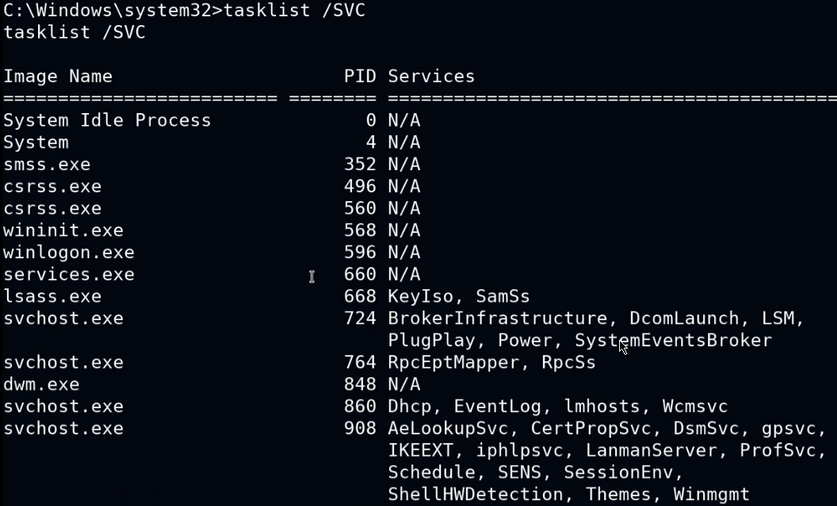837x506 pixels.
Task: Click the wininit.exe process name
Action: tap(63, 230)
